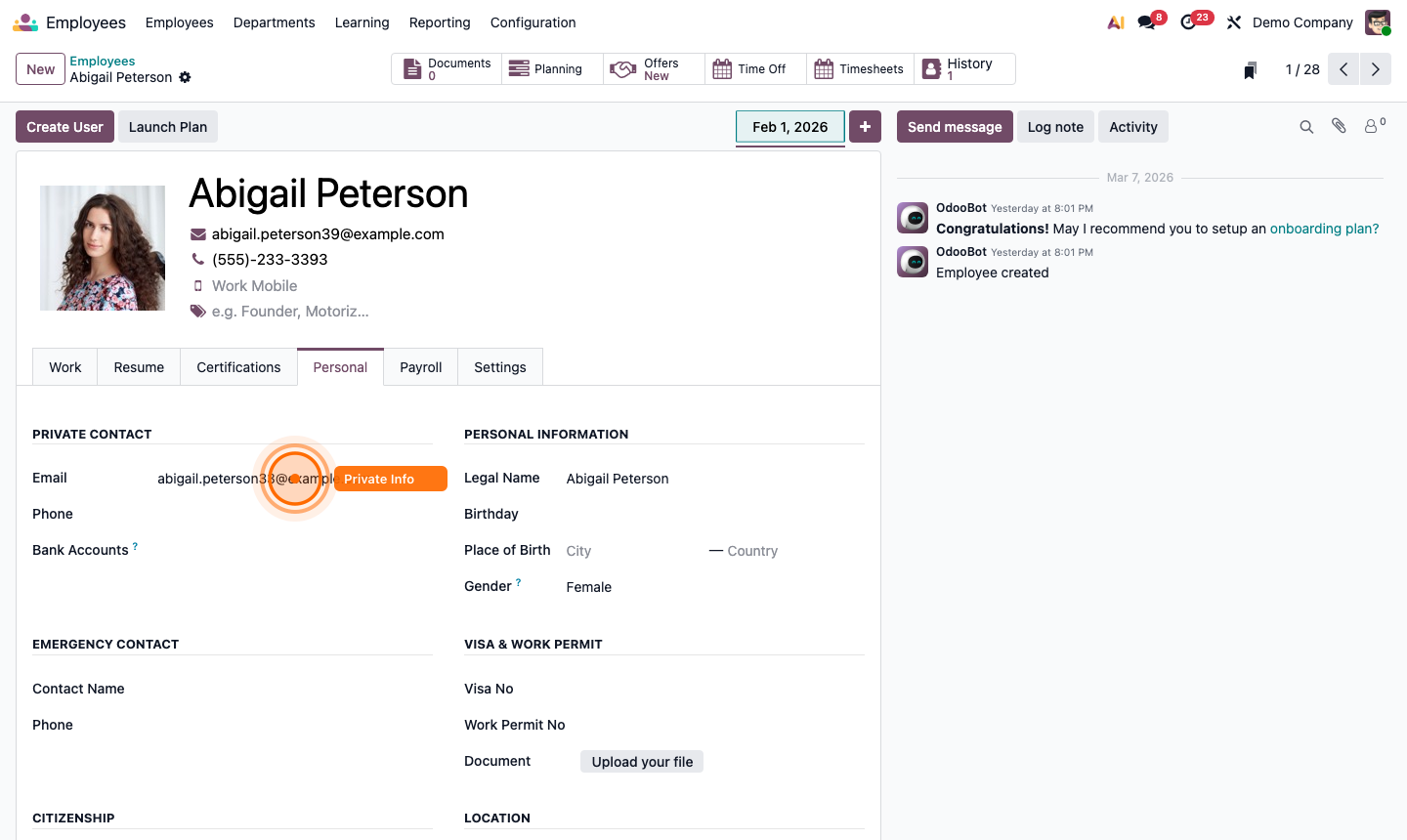Open the Documents smart button
The width and height of the screenshot is (1407, 840).
[446, 68]
